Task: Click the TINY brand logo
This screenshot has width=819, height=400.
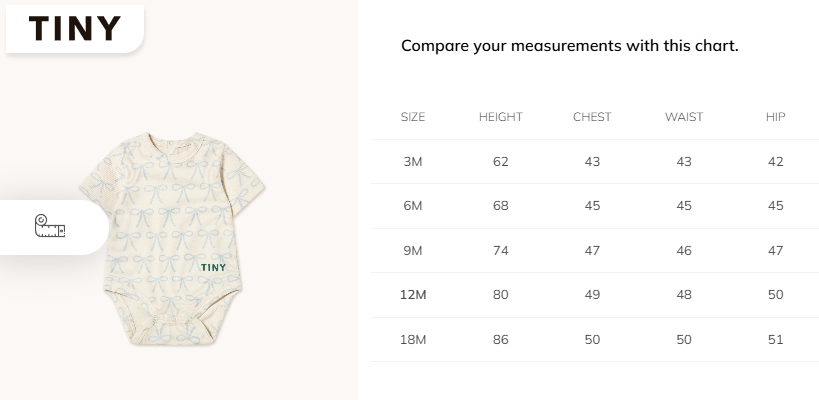Action: [75, 28]
